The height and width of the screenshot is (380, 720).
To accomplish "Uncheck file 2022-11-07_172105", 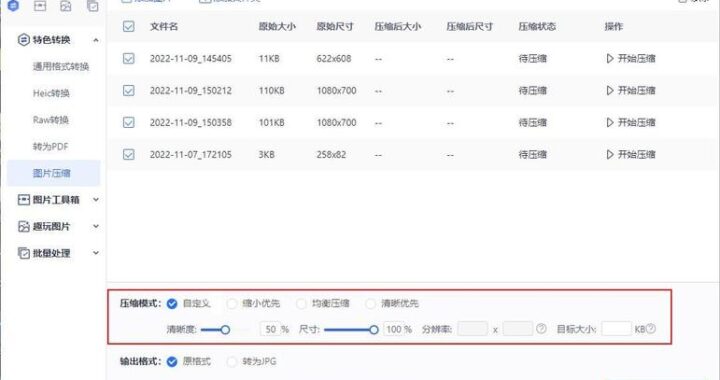I will click(x=129, y=154).
